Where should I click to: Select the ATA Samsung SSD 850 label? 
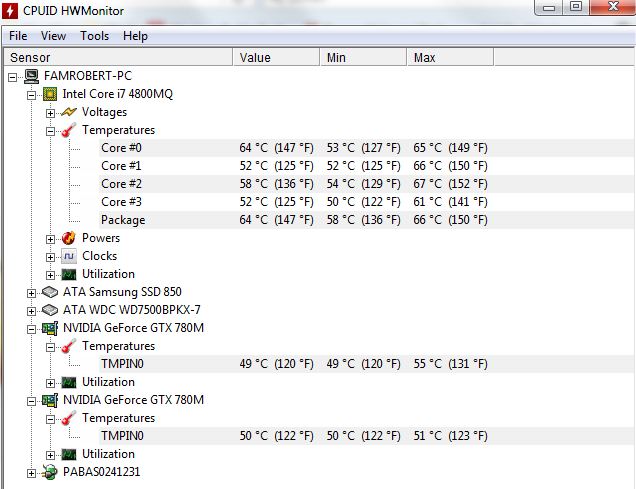[122, 292]
